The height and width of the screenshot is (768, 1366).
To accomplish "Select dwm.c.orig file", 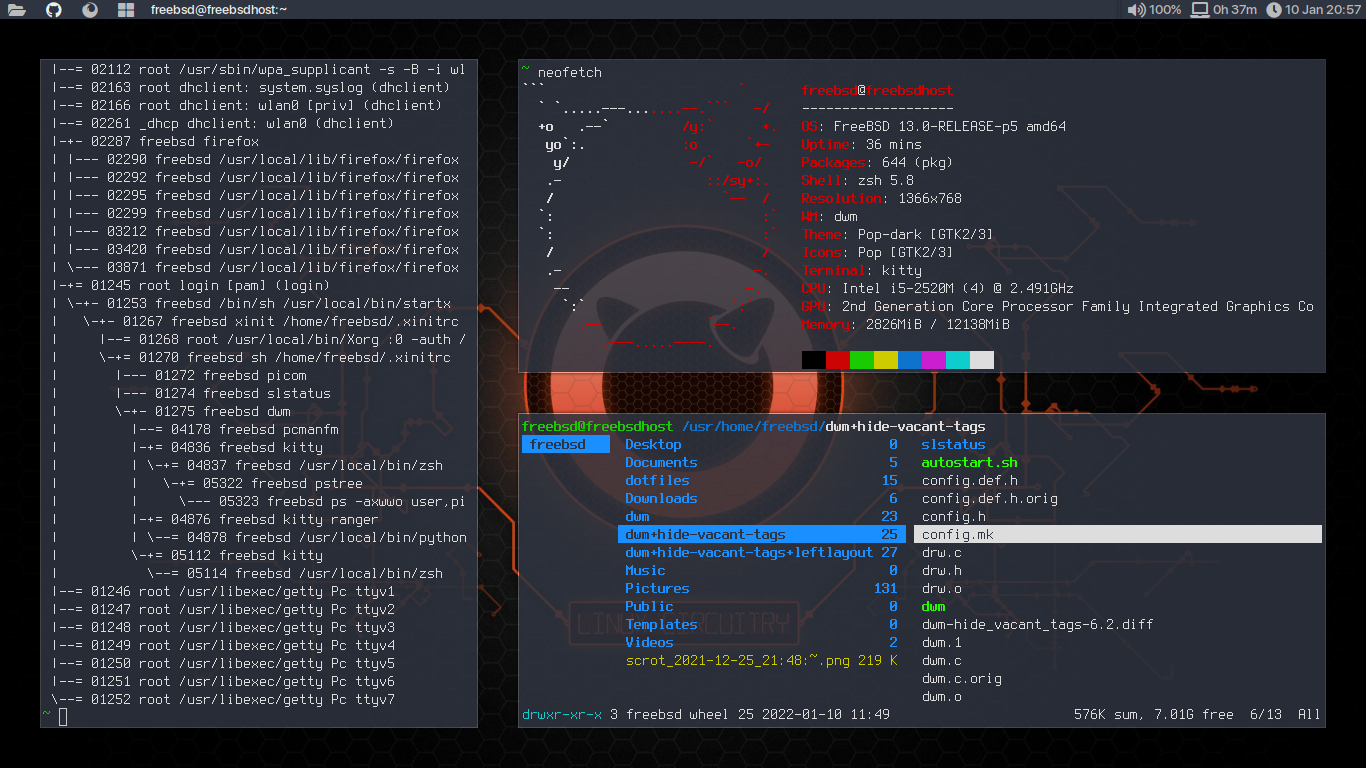I will click(961, 679).
